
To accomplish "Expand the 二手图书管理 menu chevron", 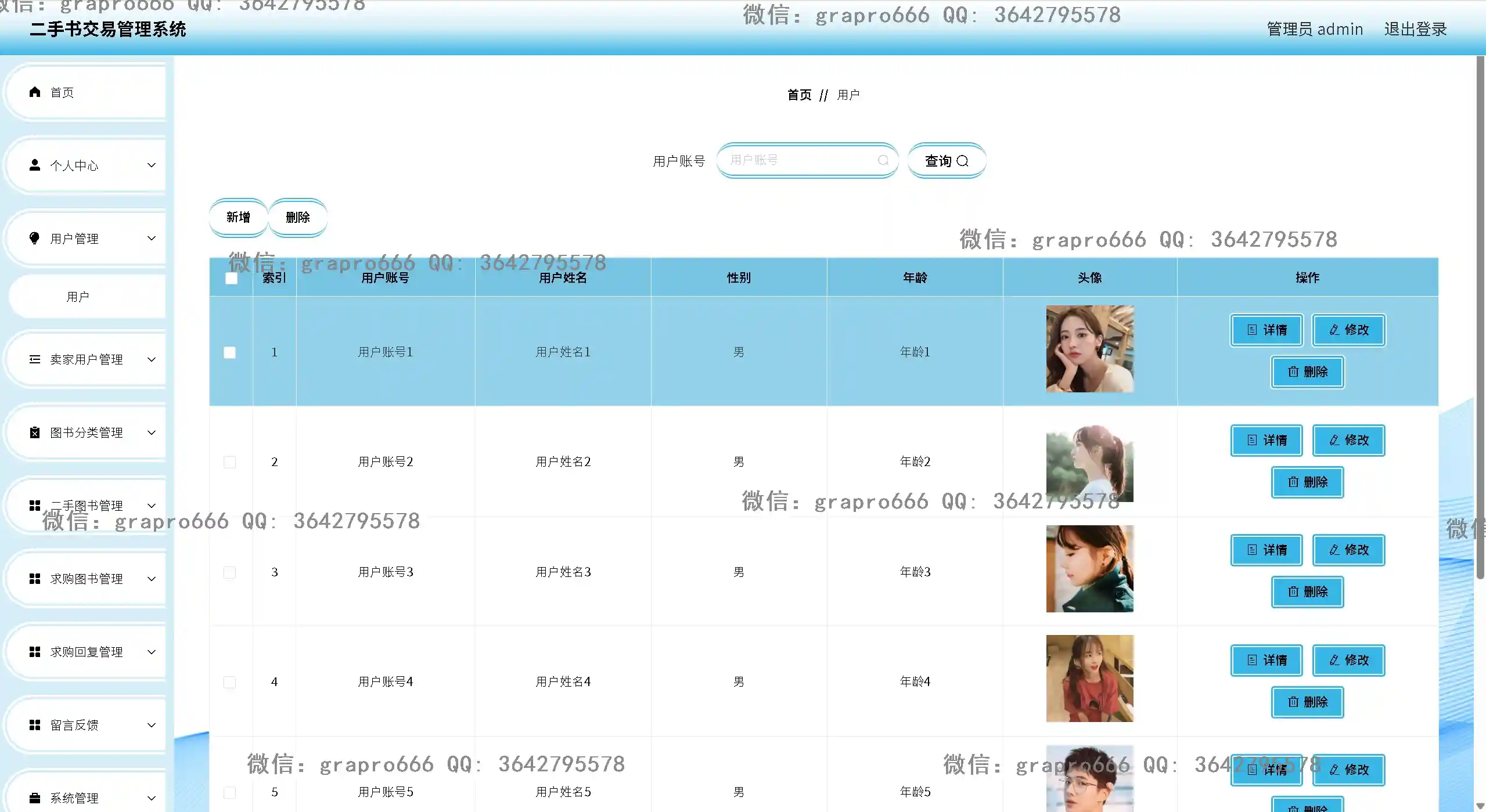I will pyautogui.click(x=152, y=506).
